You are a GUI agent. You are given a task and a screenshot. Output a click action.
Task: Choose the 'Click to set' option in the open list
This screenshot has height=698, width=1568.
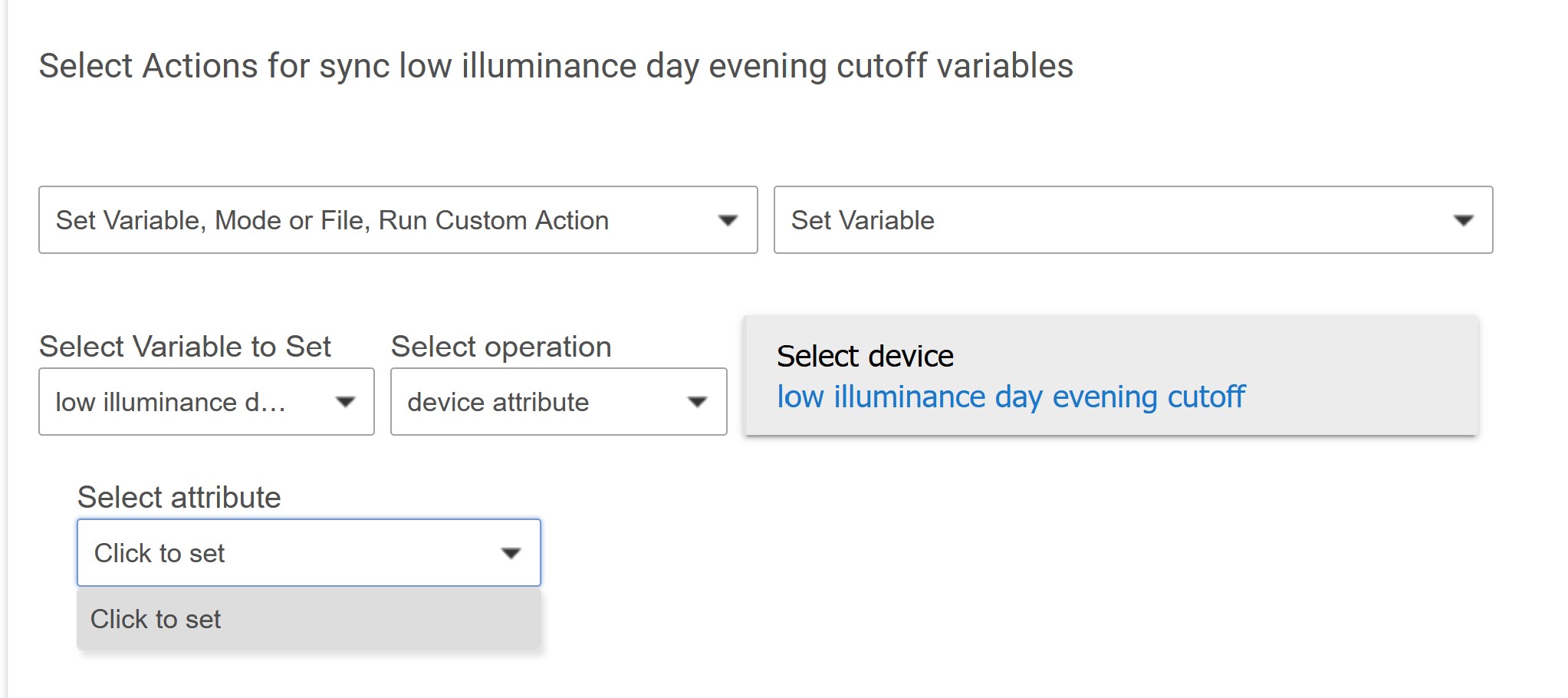tap(309, 619)
